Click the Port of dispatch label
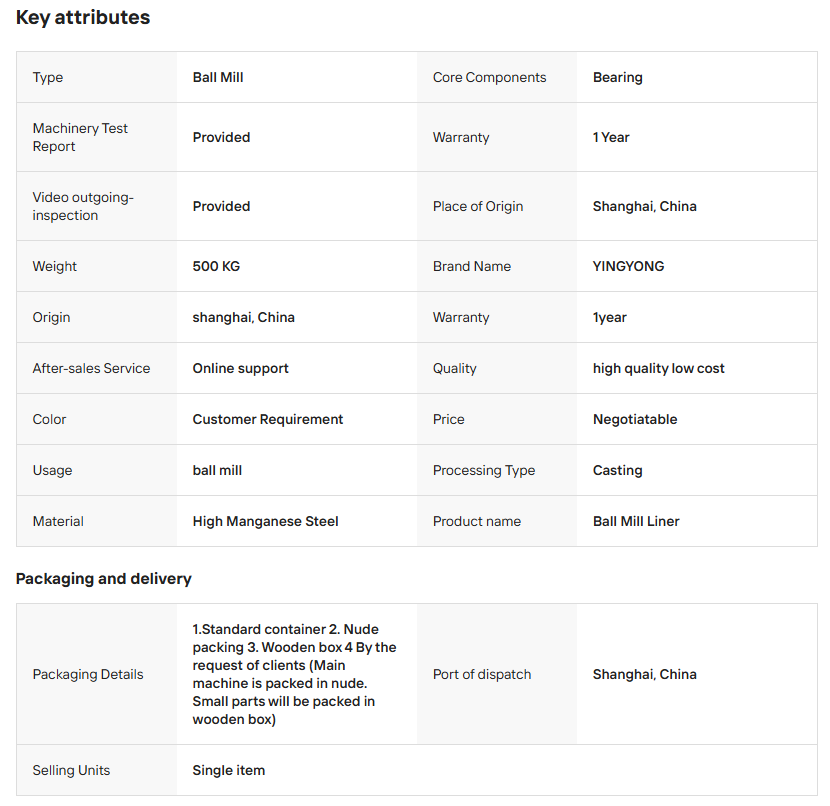Image resolution: width=830 pixels, height=806 pixels. (482, 674)
